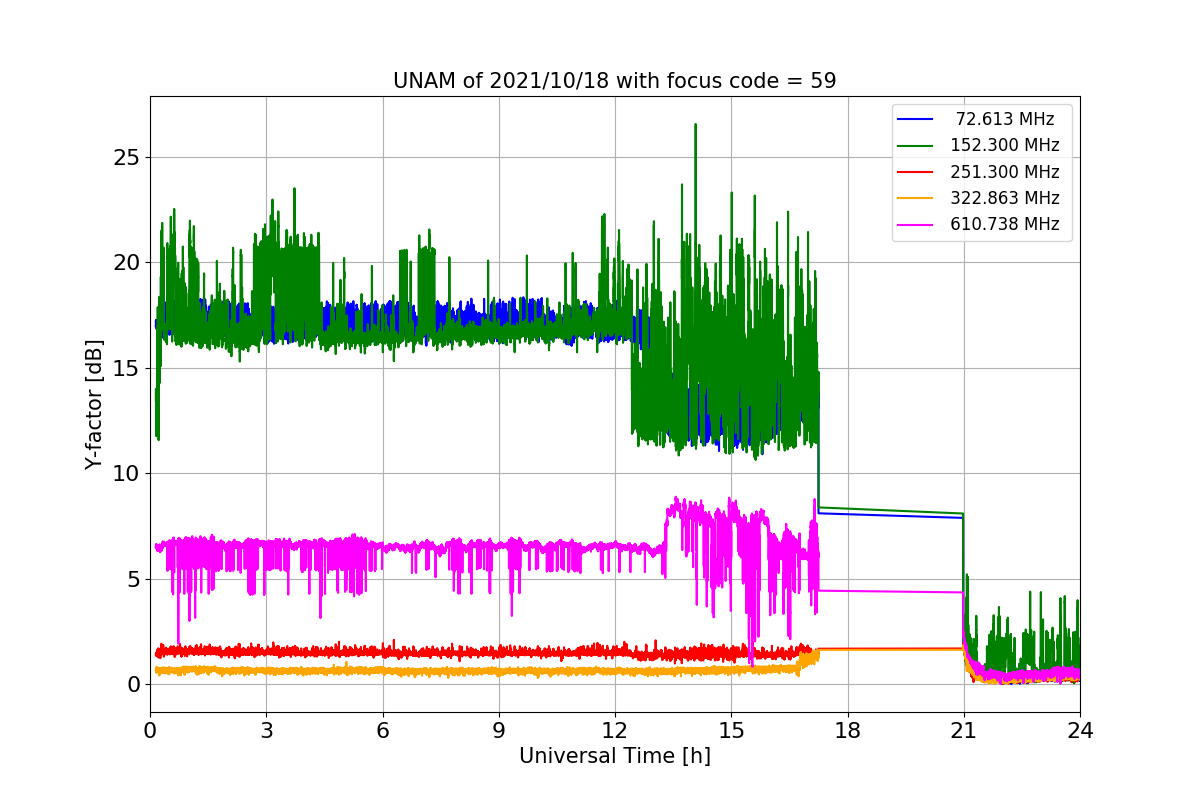Screen dimensions: 1200x800
Task: Click y-axis tick label '20'
Action: click(x=125, y=263)
